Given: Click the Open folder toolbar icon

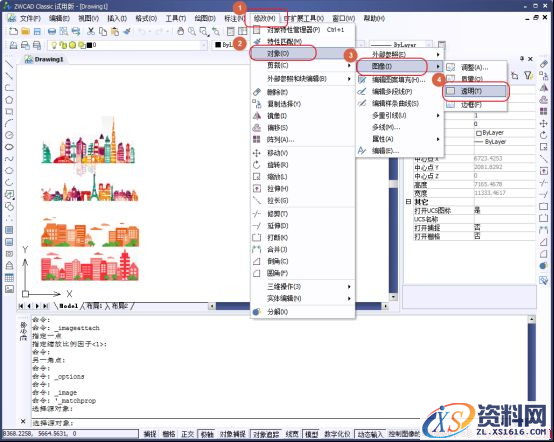Looking at the screenshot, I should (x=25, y=31).
